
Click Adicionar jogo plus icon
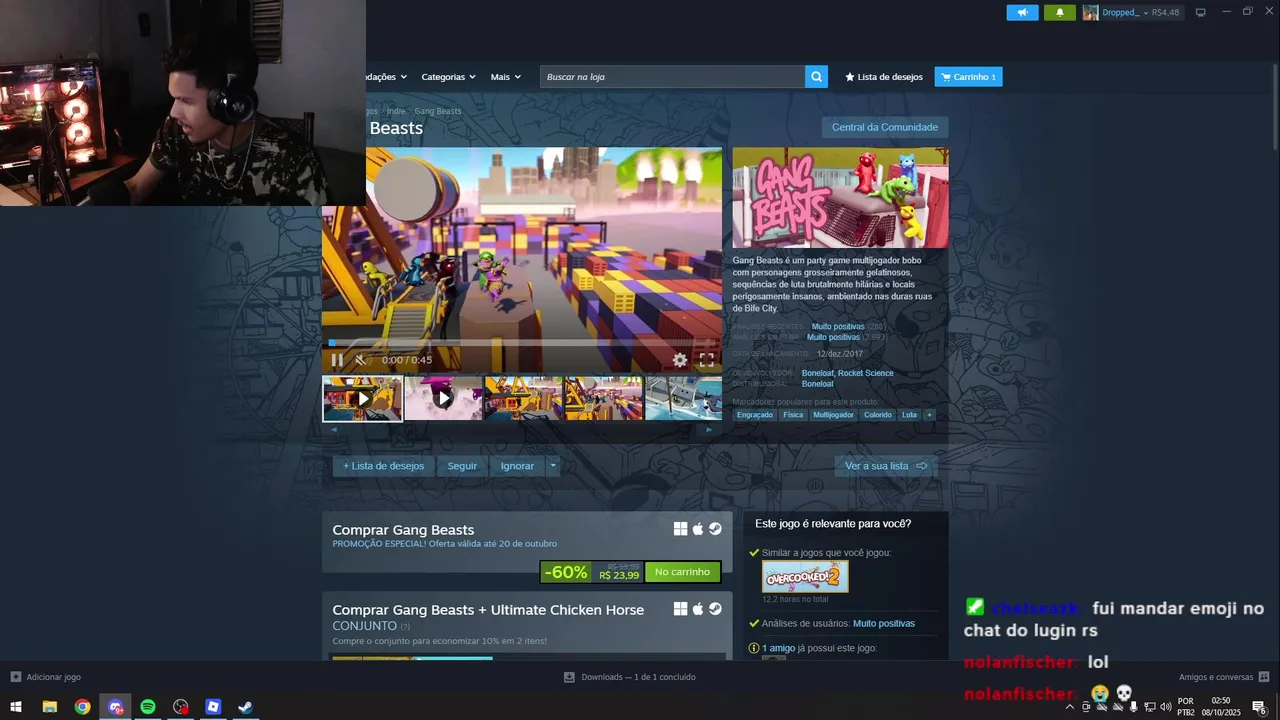(16, 677)
